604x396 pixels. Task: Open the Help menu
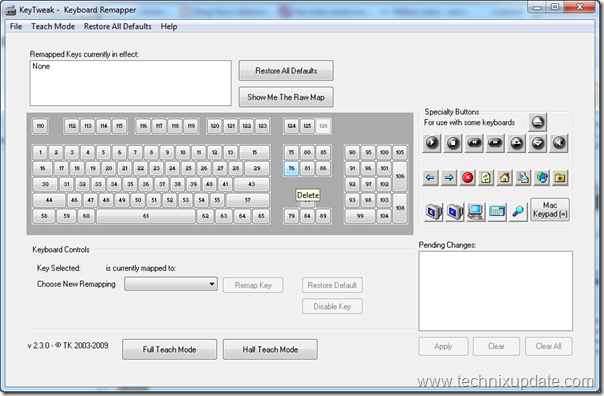(x=169, y=27)
